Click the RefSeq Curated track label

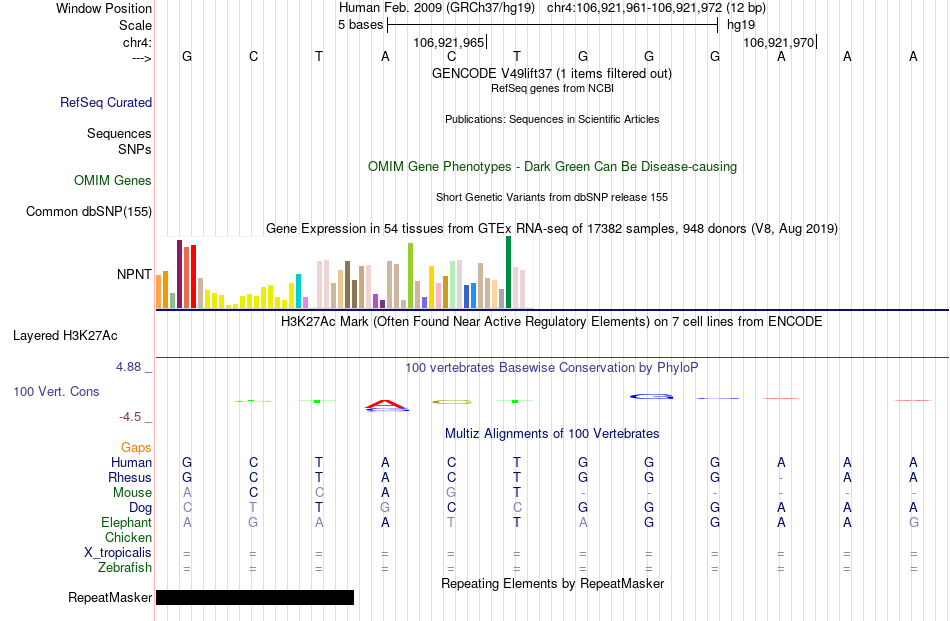105,102
